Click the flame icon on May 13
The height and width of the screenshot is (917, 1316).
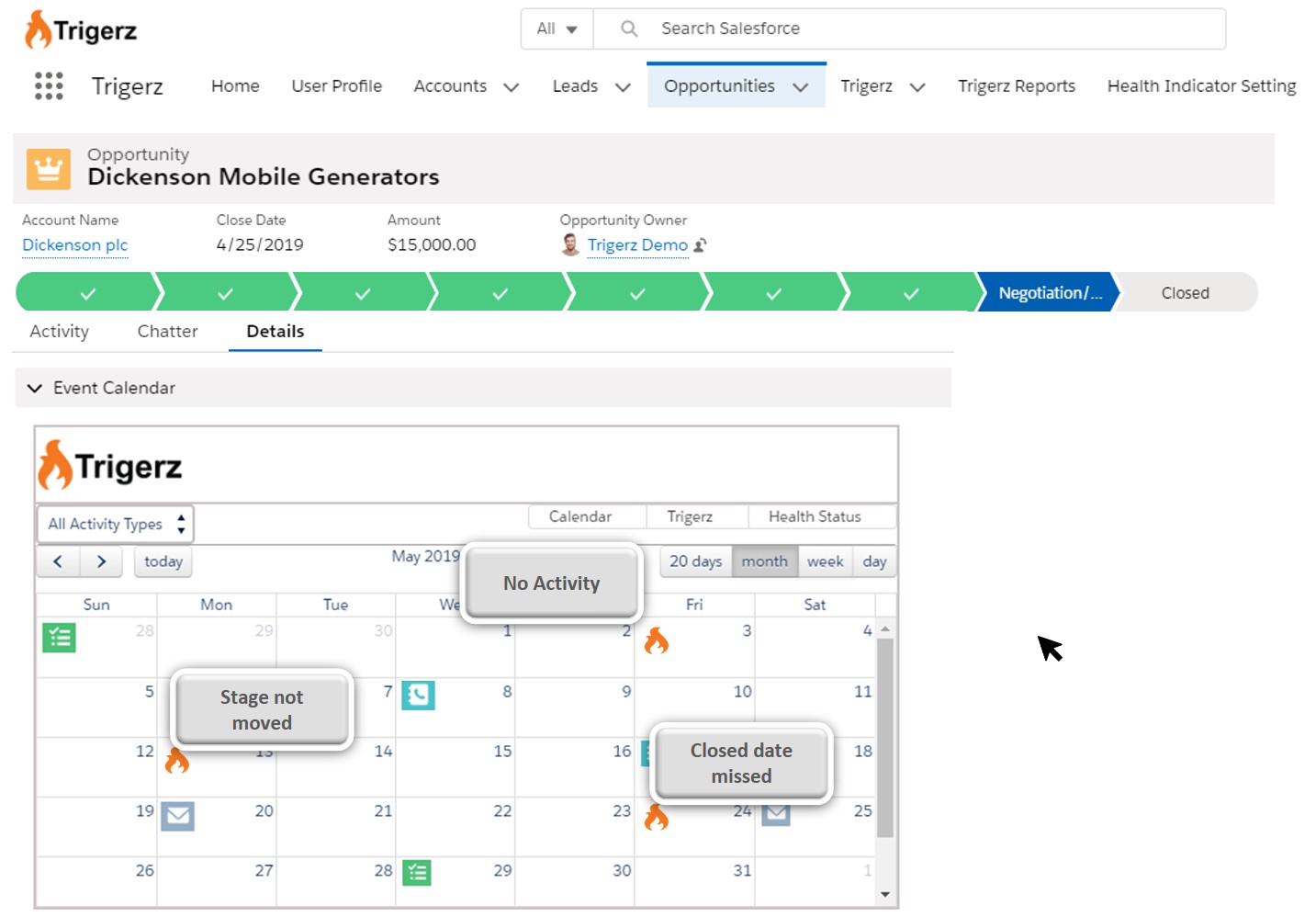177,760
